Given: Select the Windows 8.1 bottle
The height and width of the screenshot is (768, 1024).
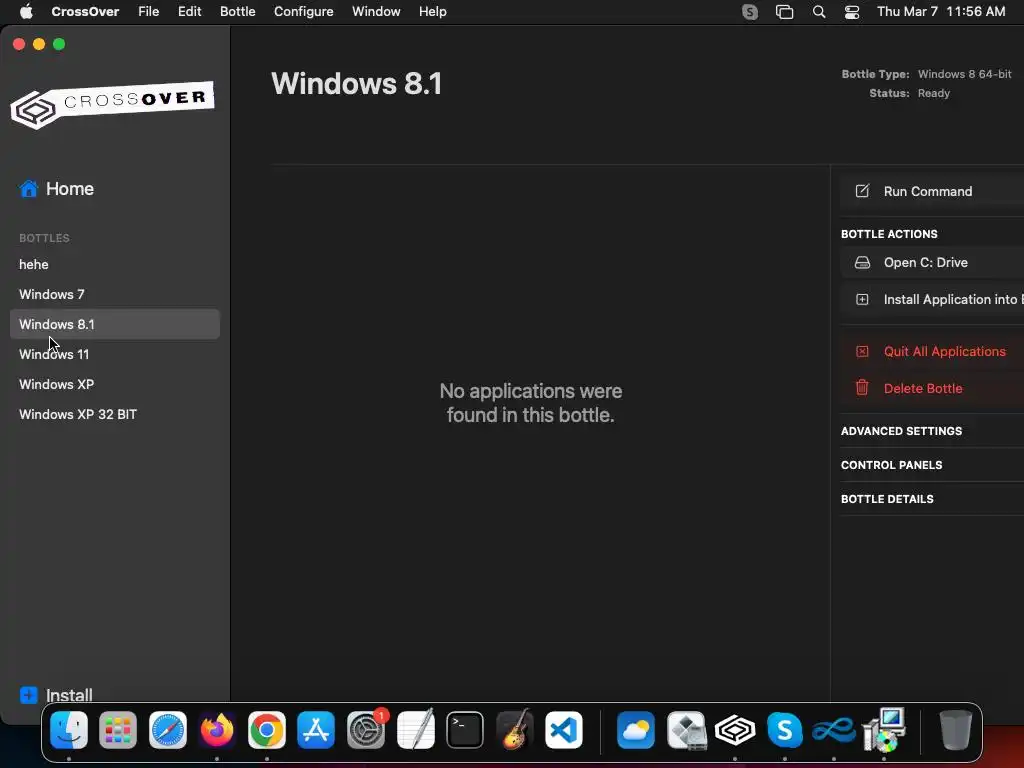Looking at the screenshot, I should [115, 325].
